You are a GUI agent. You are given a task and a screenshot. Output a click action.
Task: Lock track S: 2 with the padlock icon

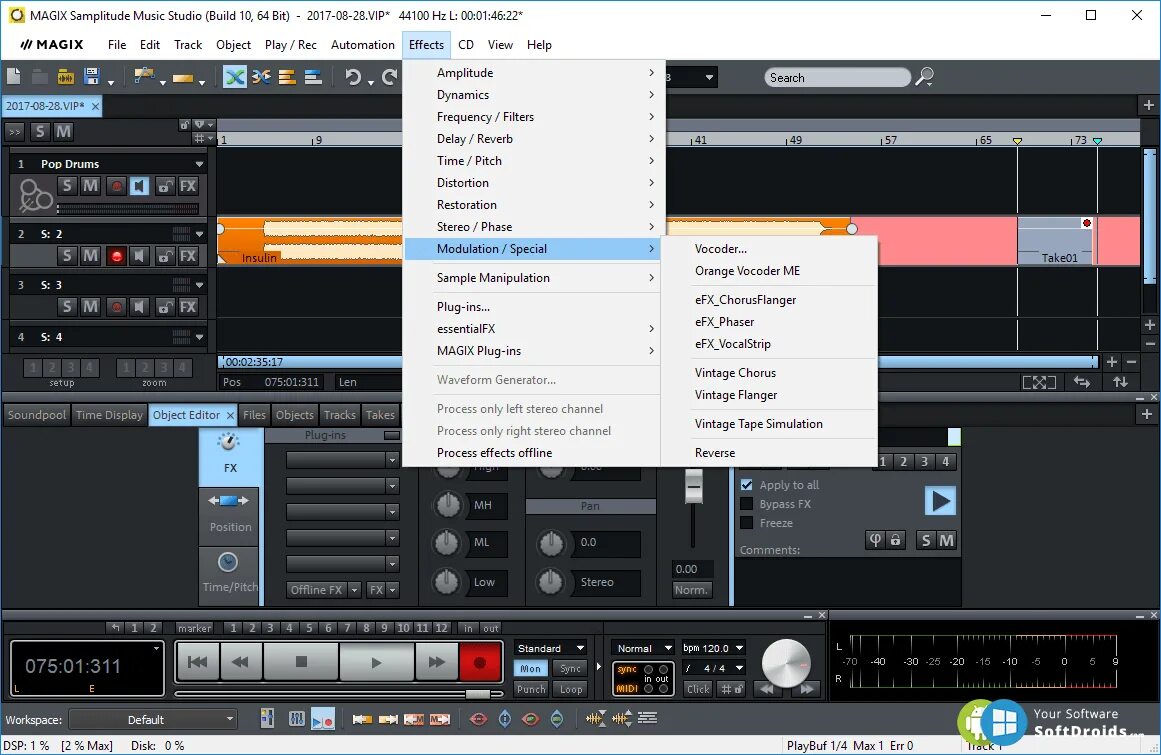pyautogui.click(x=164, y=256)
